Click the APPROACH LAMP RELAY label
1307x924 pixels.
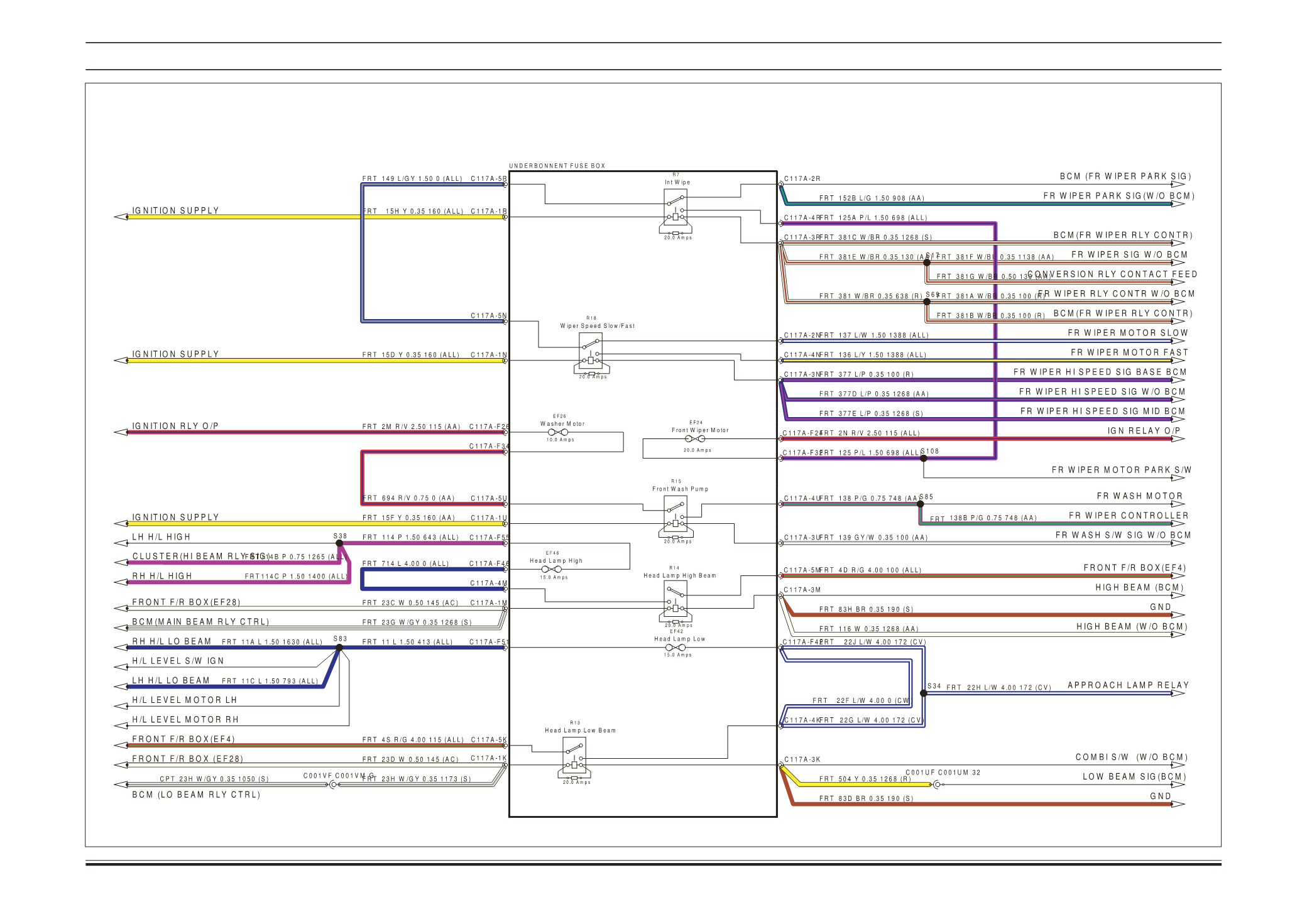(x=1128, y=685)
